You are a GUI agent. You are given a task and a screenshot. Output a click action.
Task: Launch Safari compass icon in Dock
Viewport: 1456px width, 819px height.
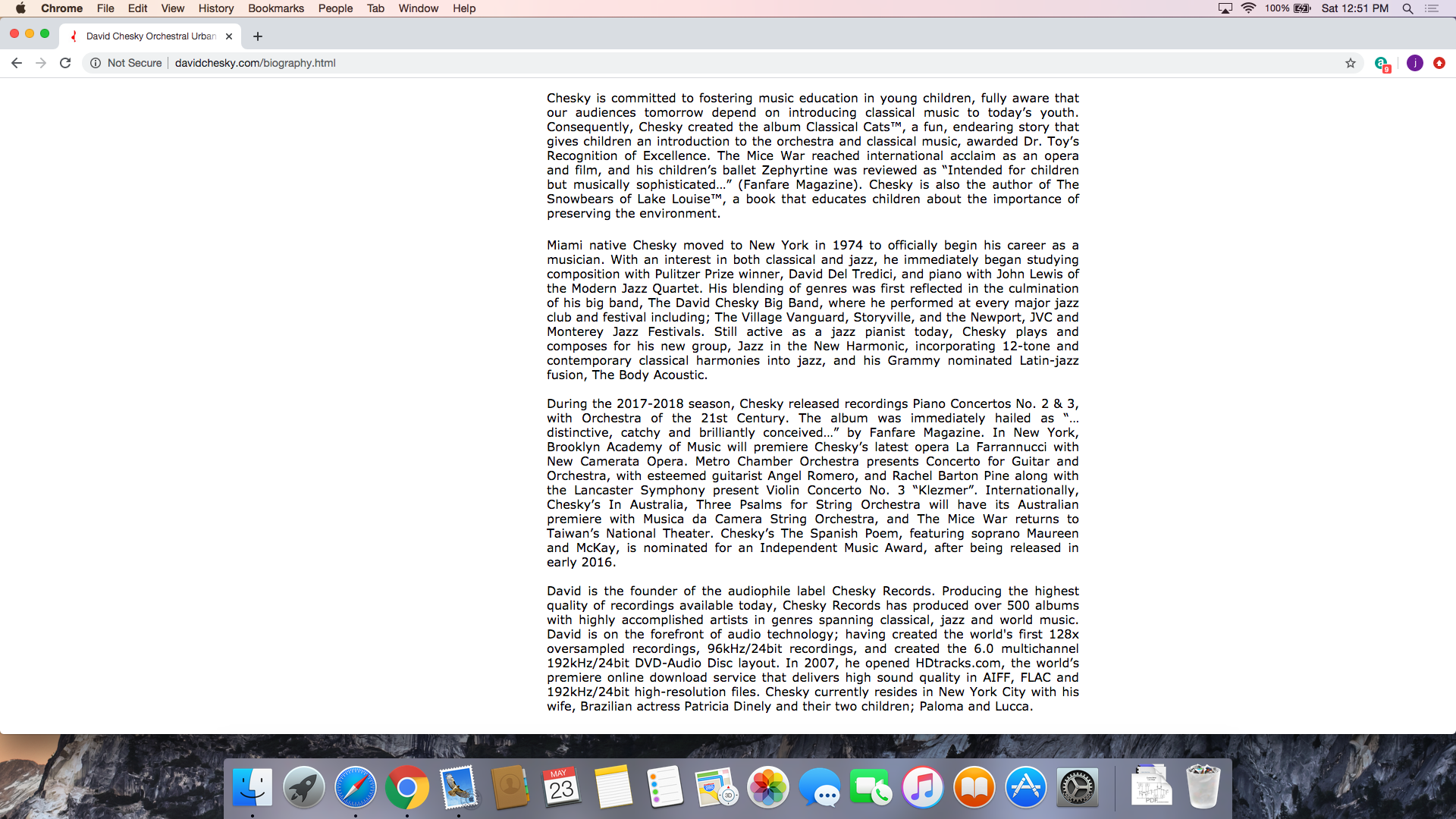click(x=356, y=788)
